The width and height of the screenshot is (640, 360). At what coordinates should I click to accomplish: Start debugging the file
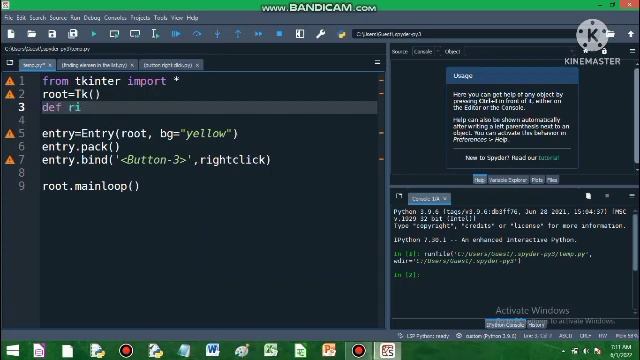click(176, 34)
